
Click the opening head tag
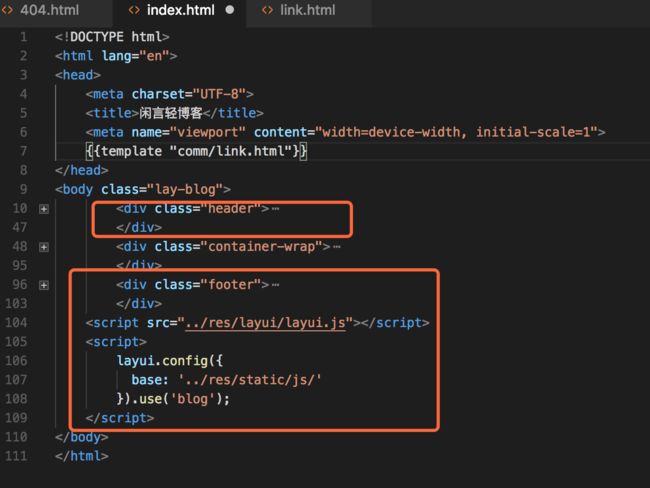[x=78, y=75]
